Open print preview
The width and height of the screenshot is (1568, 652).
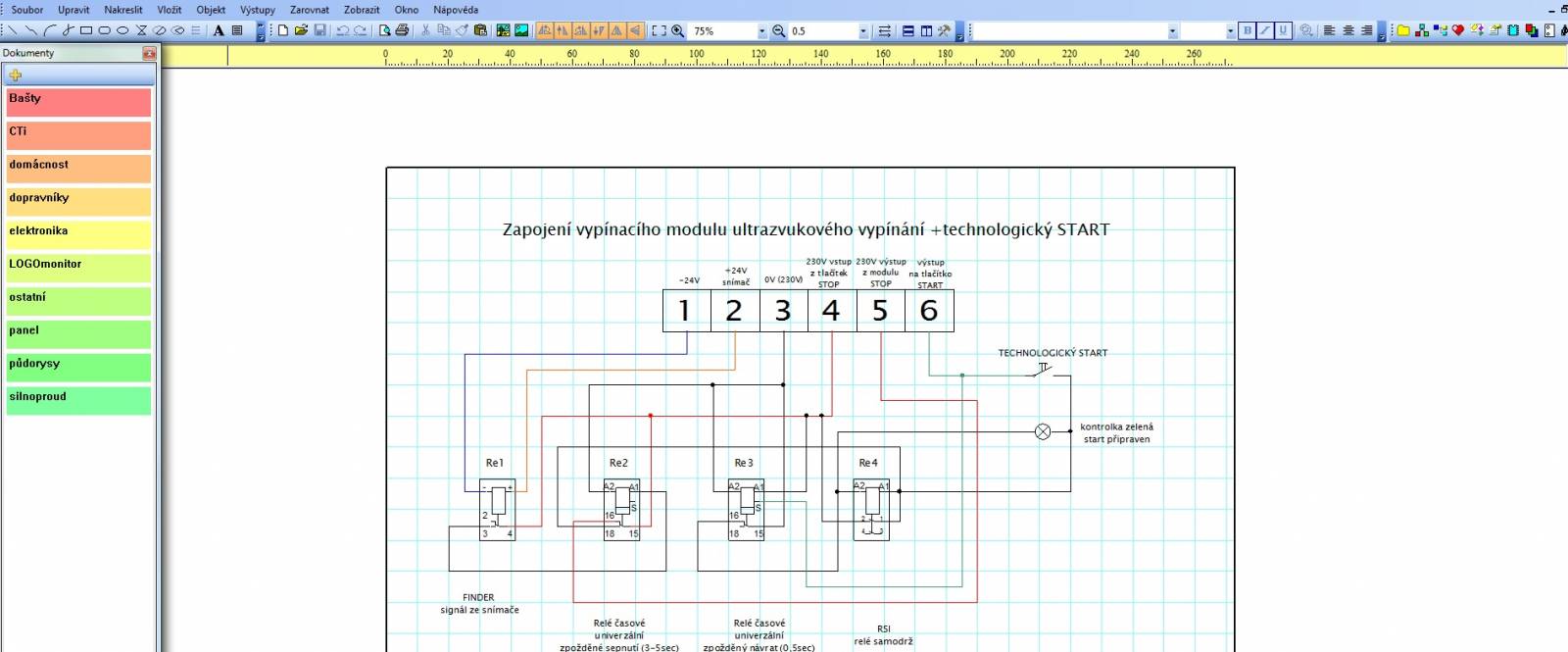click(385, 30)
